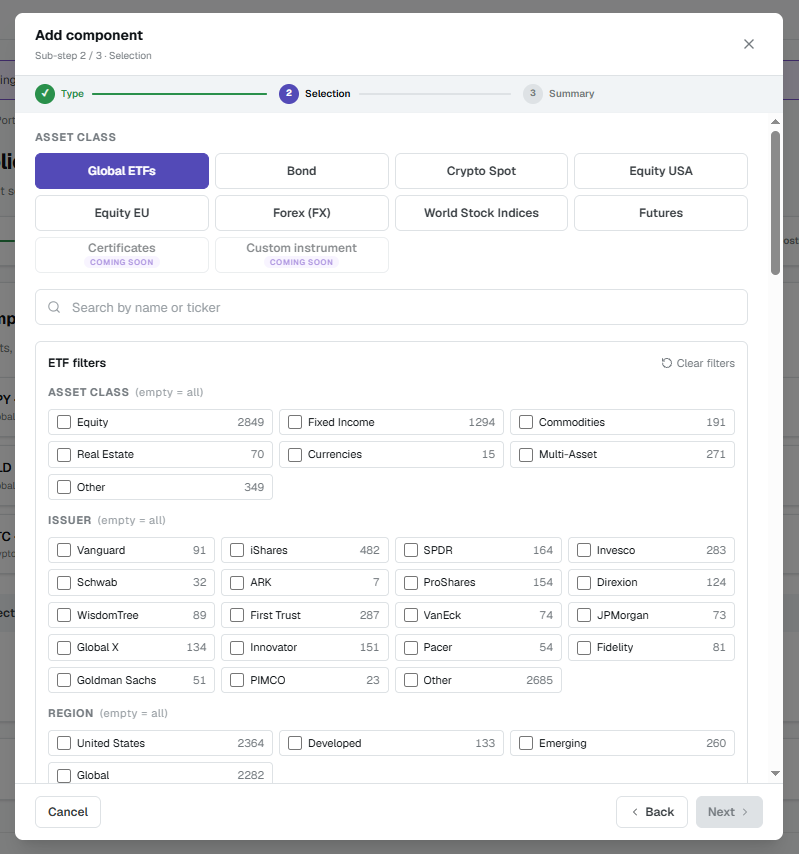
Task: Toggle the ARK issuer filter
Action: (x=237, y=583)
